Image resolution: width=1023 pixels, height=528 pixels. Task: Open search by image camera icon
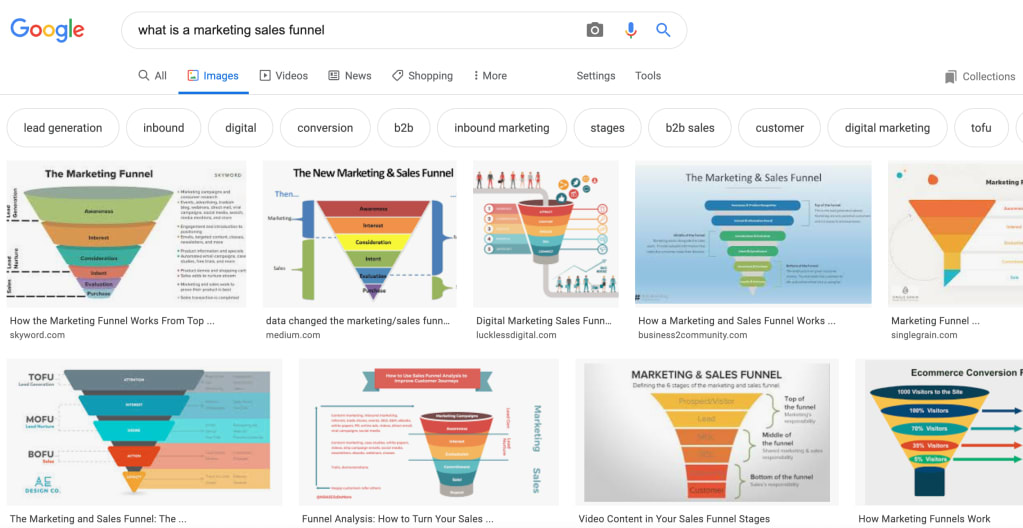click(x=594, y=30)
